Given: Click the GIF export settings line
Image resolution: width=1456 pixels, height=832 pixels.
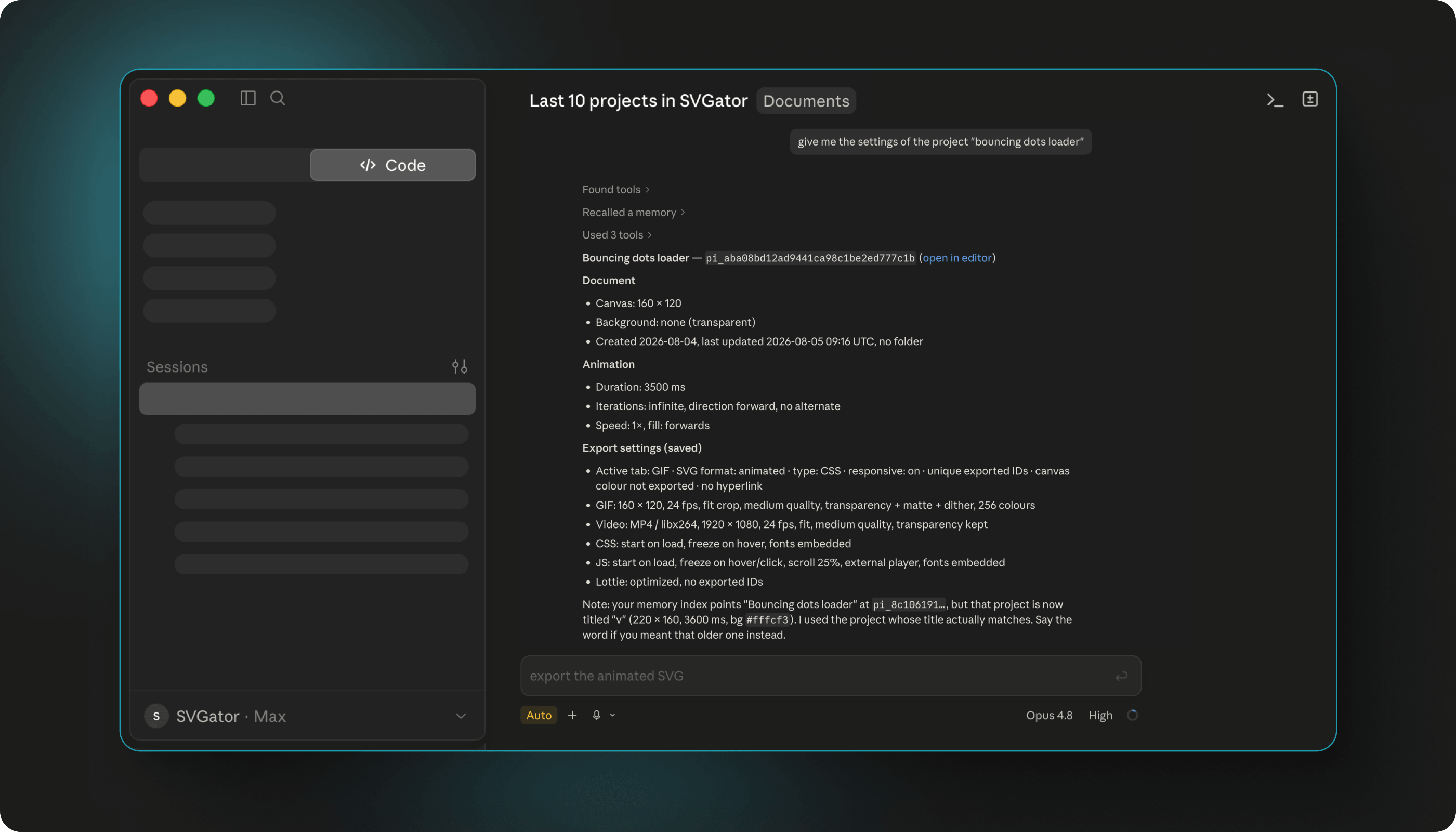Looking at the screenshot, I should tap(815, 505).
